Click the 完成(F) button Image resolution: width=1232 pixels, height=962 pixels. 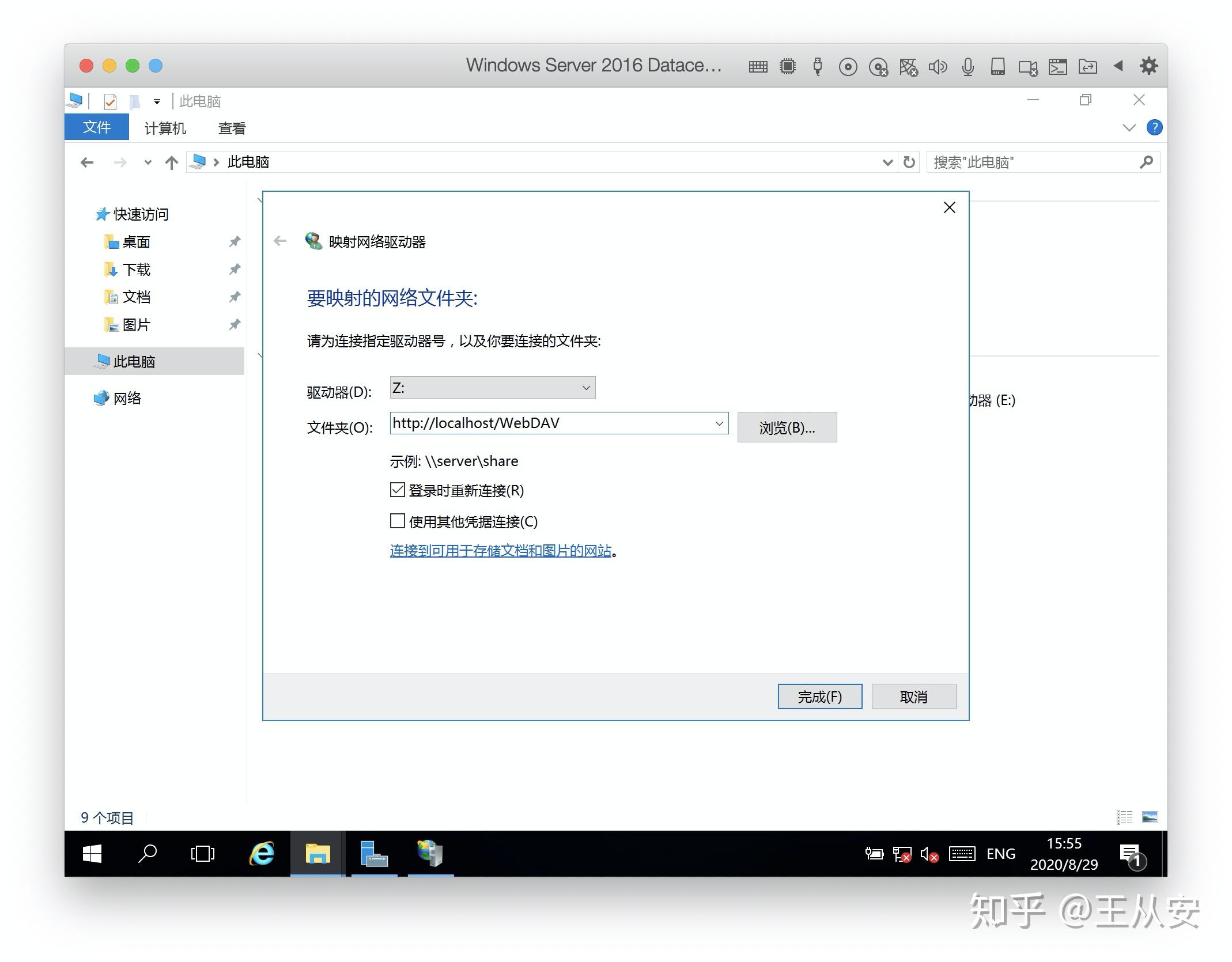pyautogui.click(x=819, y=696)
